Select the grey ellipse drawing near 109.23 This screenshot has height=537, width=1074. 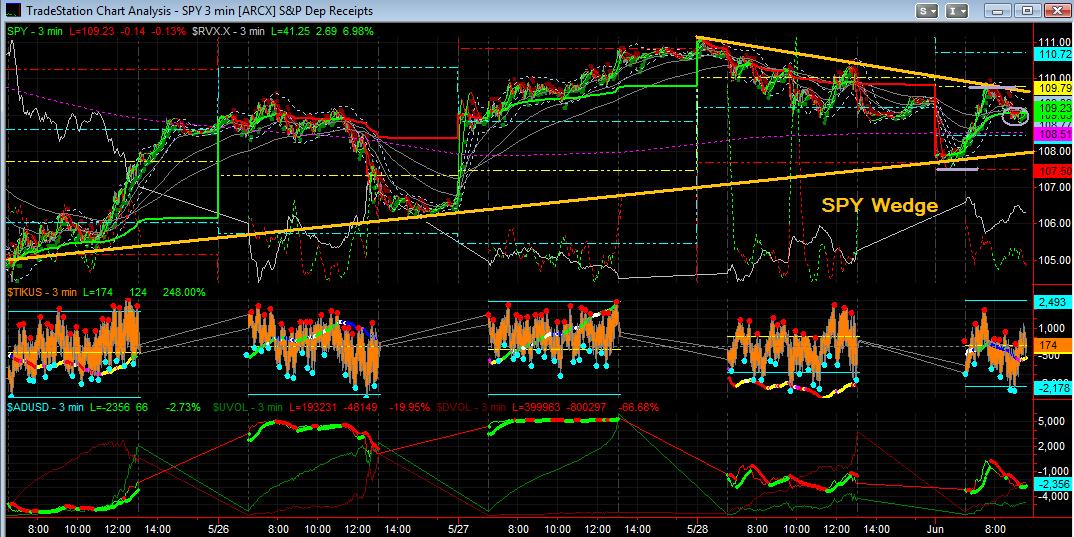point(1015,116)
